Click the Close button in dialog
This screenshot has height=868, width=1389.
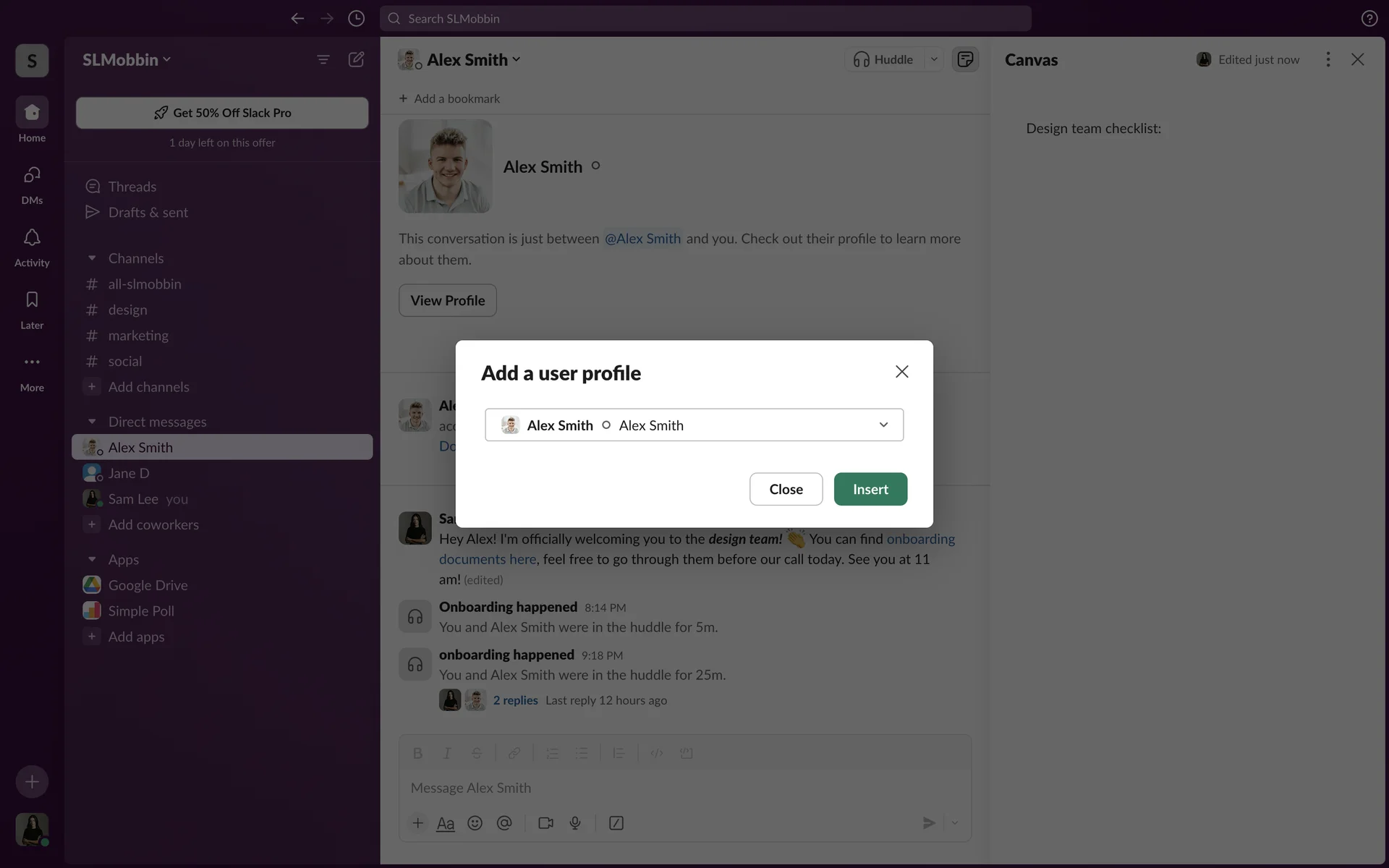pyautogui.click(x=786, y=489)
